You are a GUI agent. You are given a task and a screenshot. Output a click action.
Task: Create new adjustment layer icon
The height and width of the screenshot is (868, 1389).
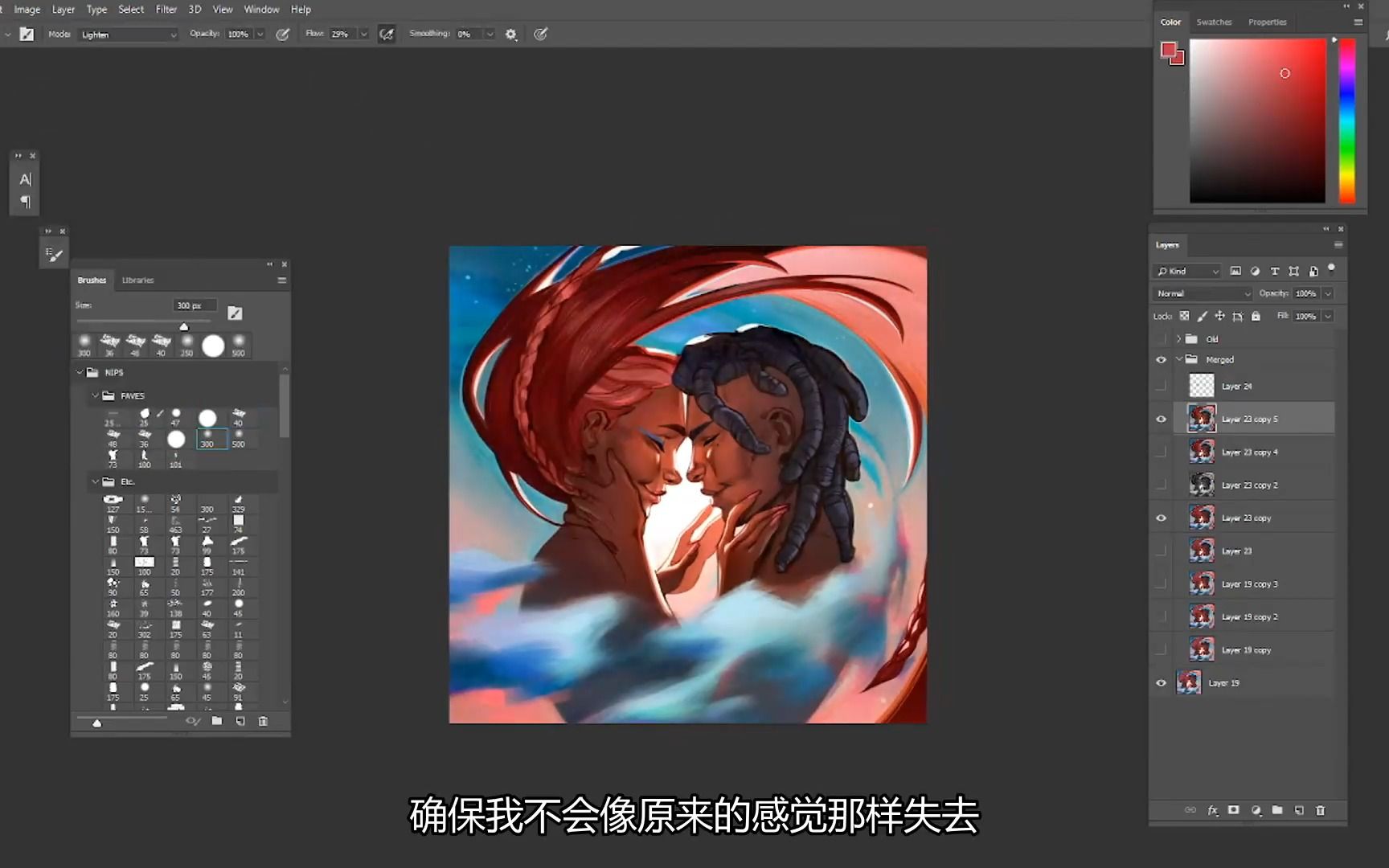1256,810
